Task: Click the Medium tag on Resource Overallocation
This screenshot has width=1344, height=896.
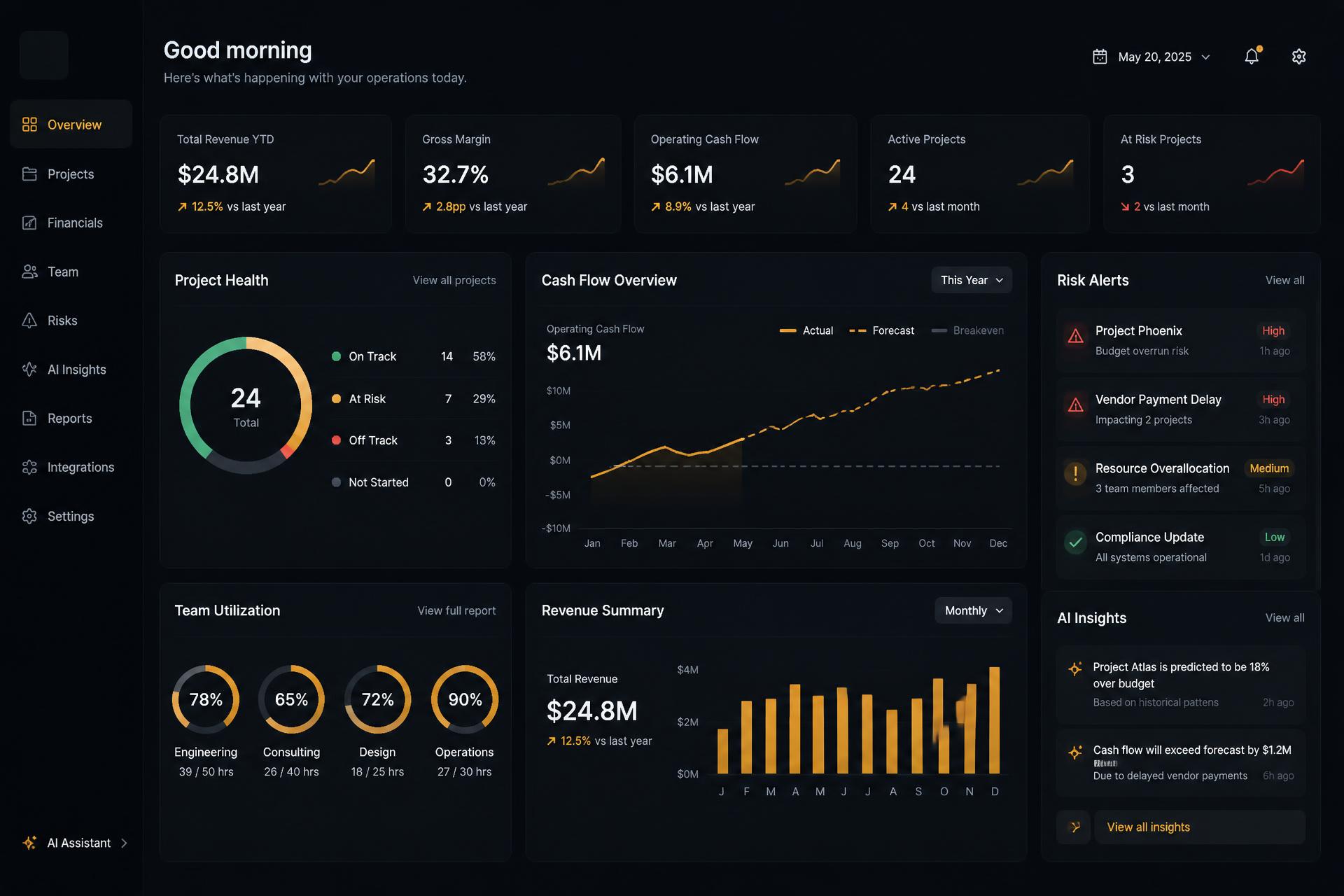Action: pos(1269,468)
